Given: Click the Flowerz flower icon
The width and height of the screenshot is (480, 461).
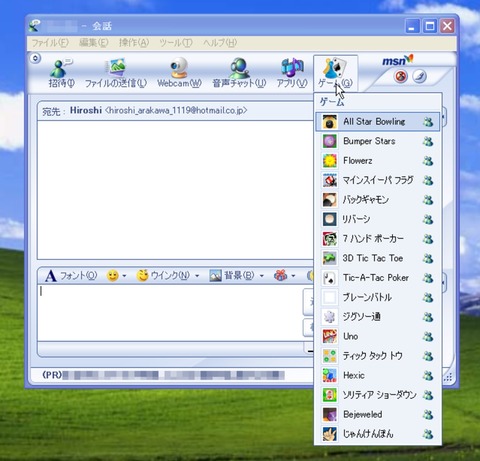Looking at the screenshot, I should pos(330,161).
